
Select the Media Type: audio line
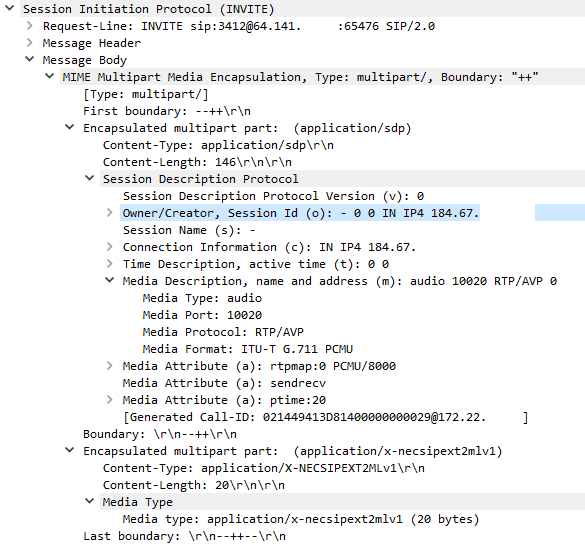pos(202,298)
